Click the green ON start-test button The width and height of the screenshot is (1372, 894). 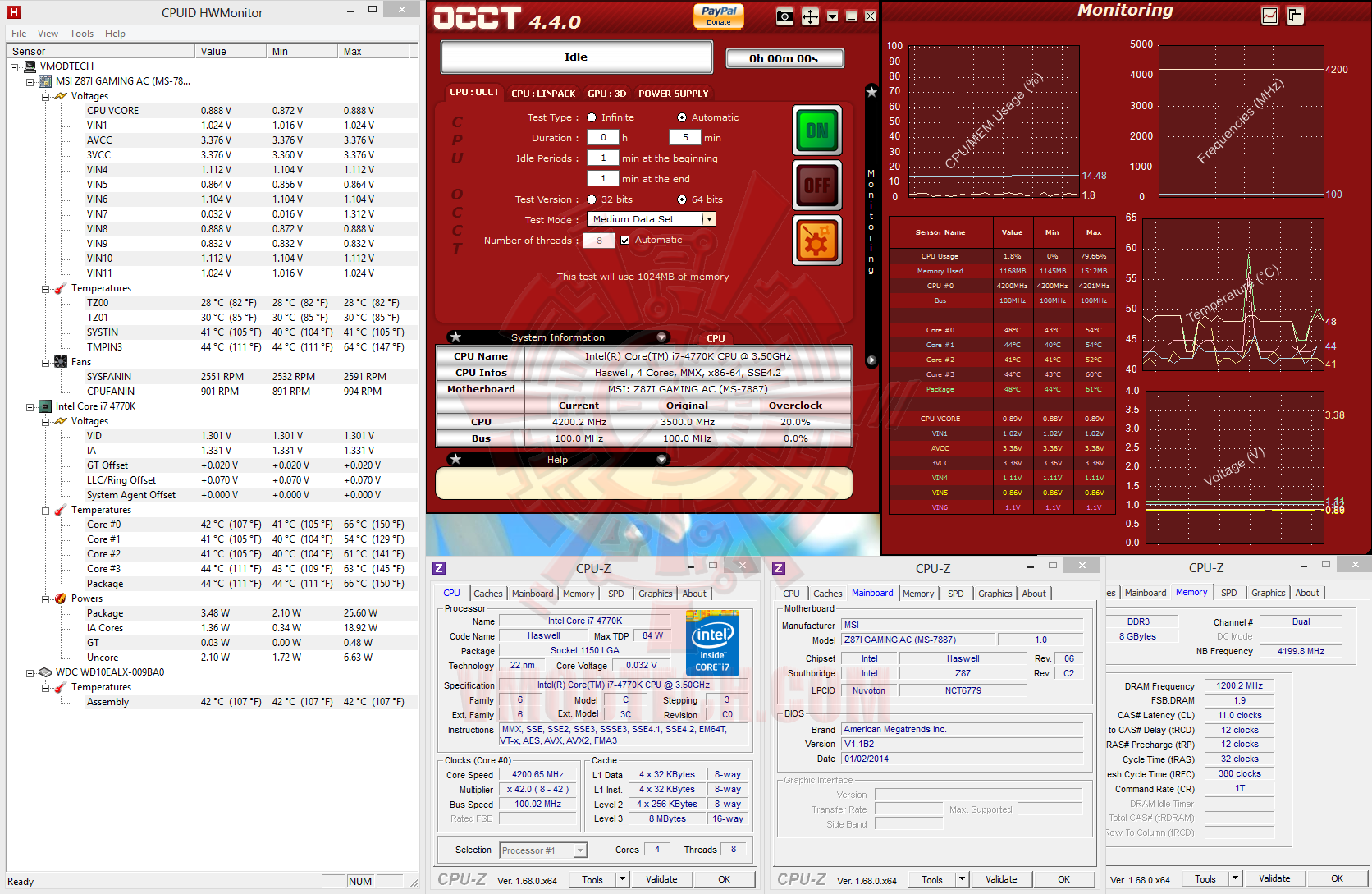817,131
